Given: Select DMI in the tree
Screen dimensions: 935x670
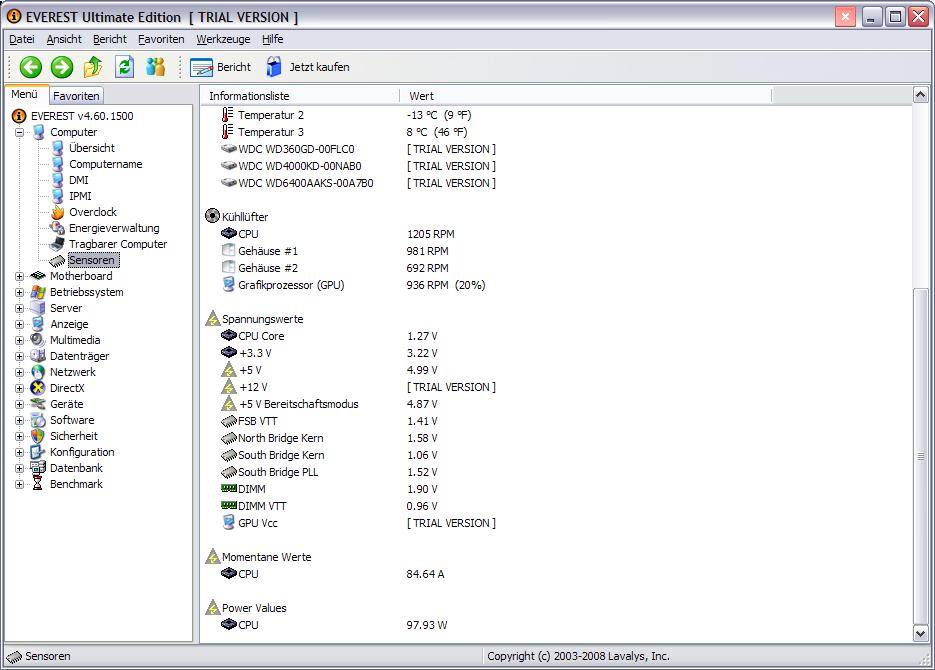Looking at the screenshot, I should click(x=78, y=180).
